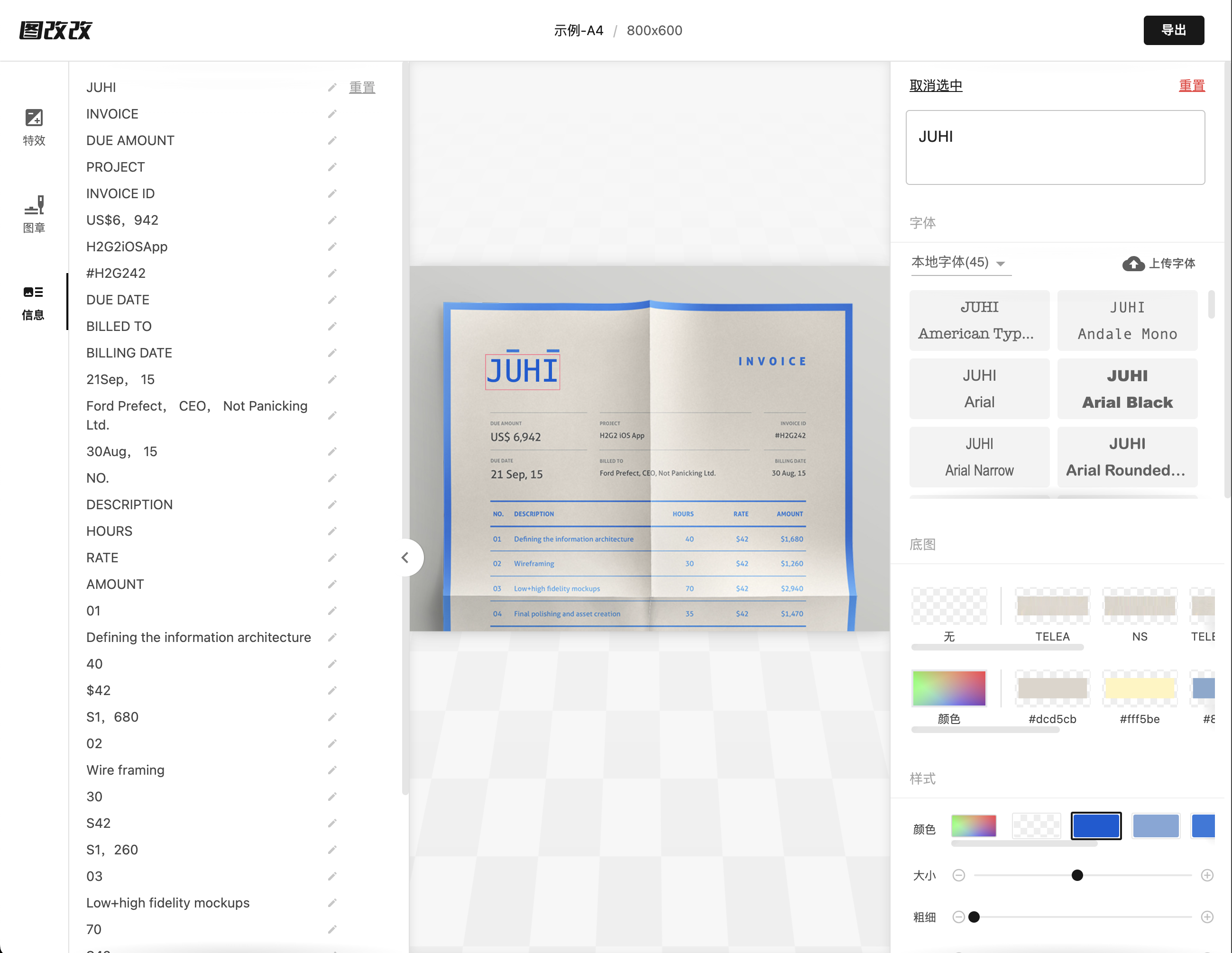Viewport: 1232px width, 953px height.
Task: Select the BILLED TO text item
Action: tap(119, 327)
